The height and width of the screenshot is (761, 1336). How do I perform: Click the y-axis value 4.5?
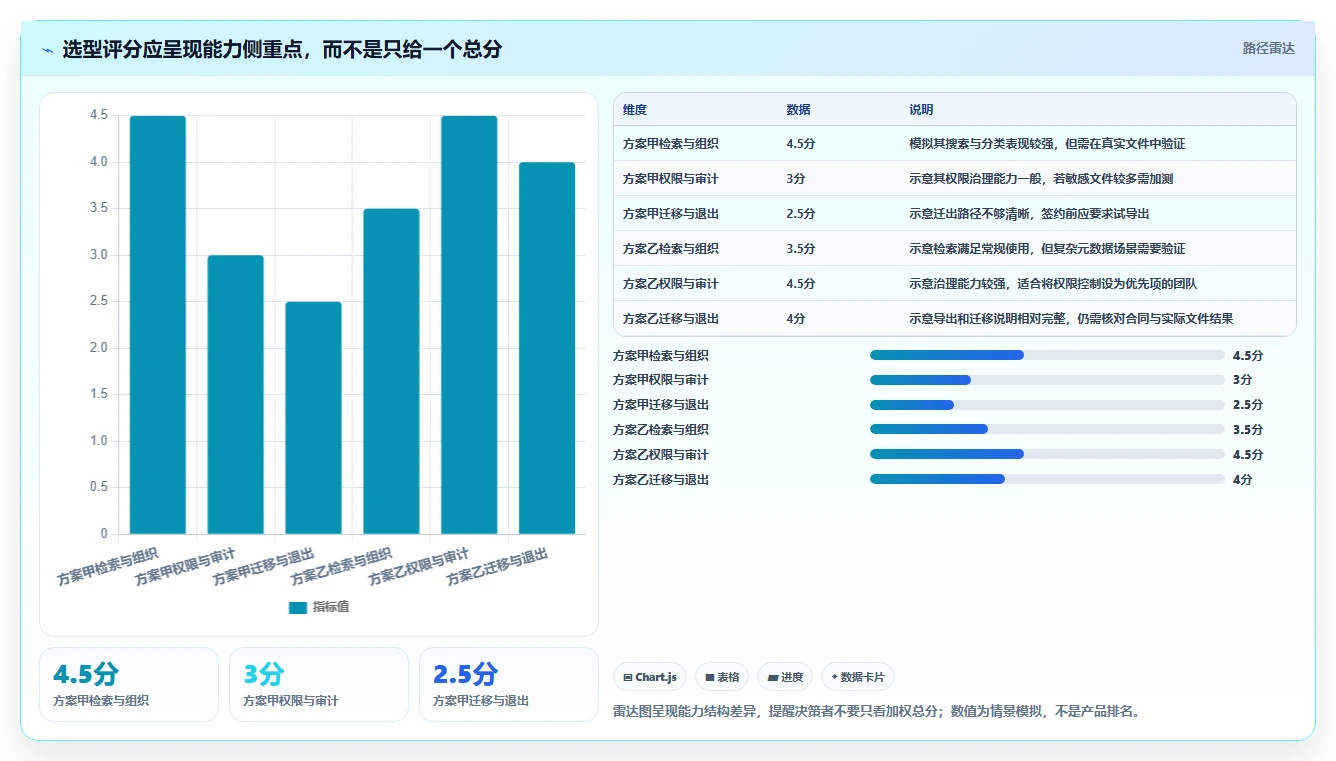pyautogui.click(x=98, y=115)
